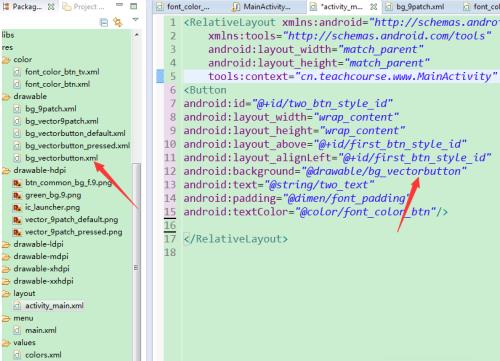
Task: Select vector_9patch_pressed.png file
Action: pyautogui.click(x=73, y=232)
